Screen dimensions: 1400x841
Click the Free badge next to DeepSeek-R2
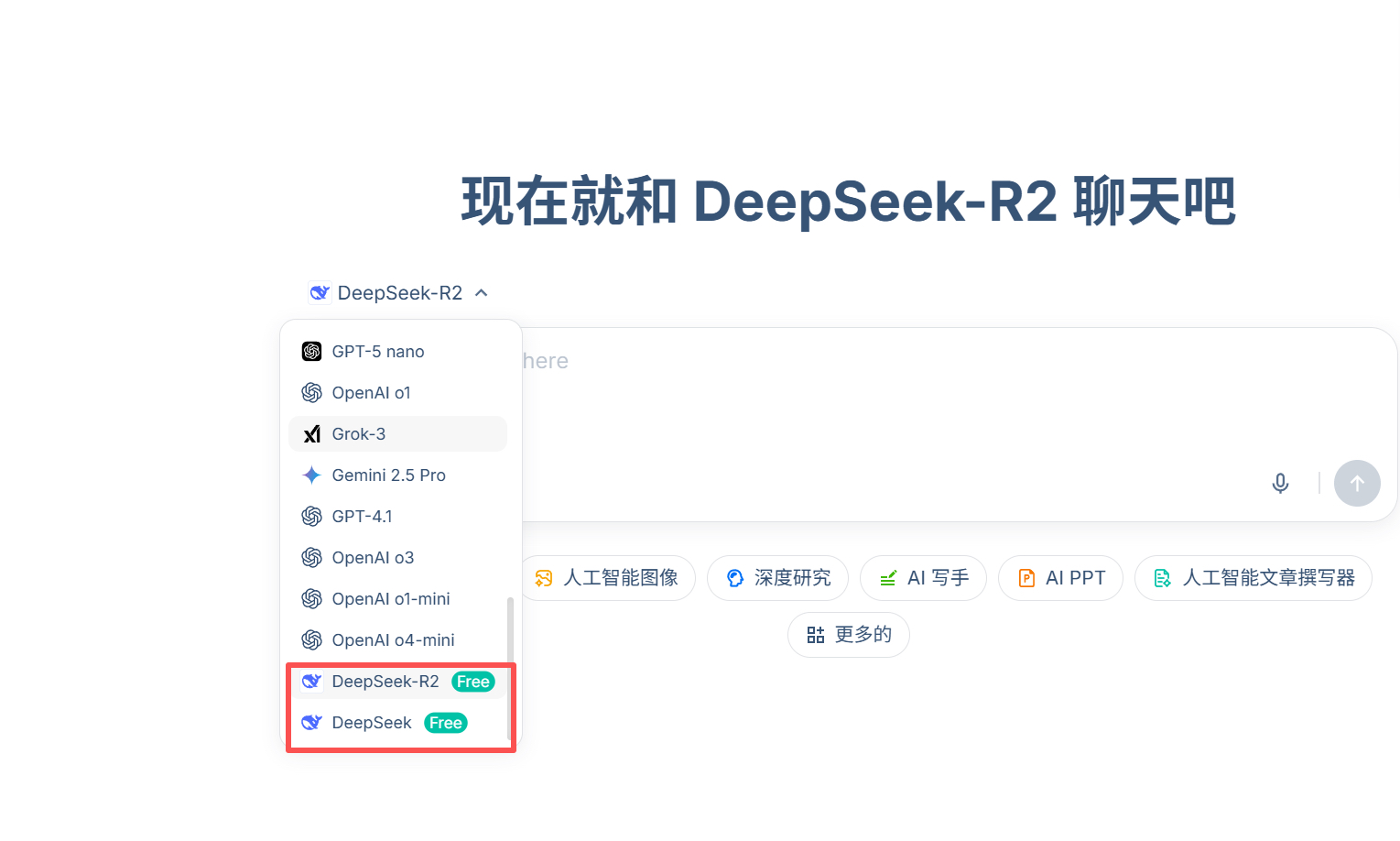[473, 682]
